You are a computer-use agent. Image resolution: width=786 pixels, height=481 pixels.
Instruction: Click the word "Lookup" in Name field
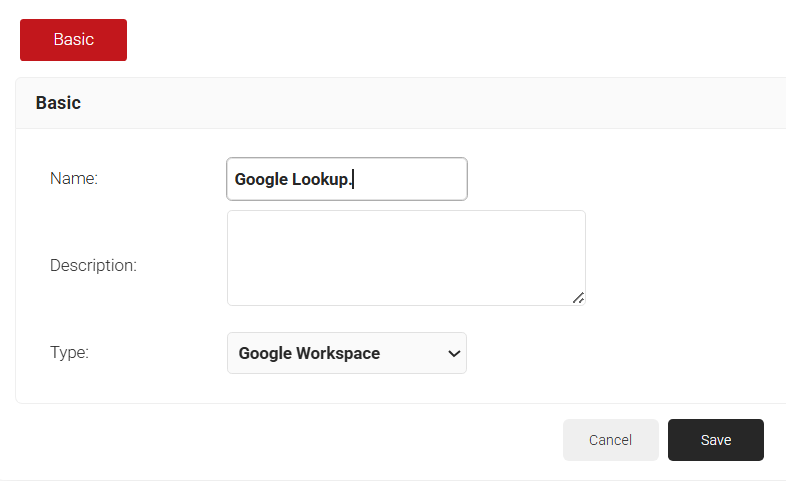319,180
